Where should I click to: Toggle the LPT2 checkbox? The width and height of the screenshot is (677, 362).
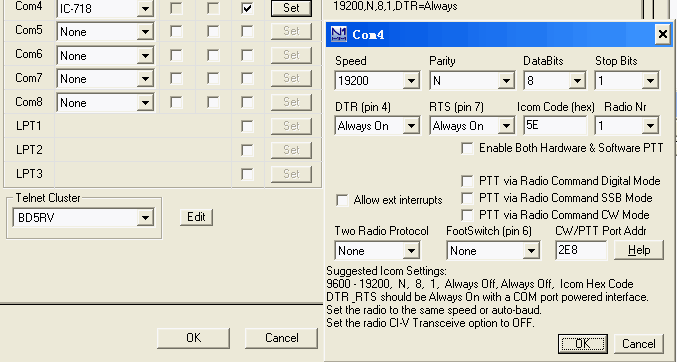pyautogui.click(x=247, y=150)
